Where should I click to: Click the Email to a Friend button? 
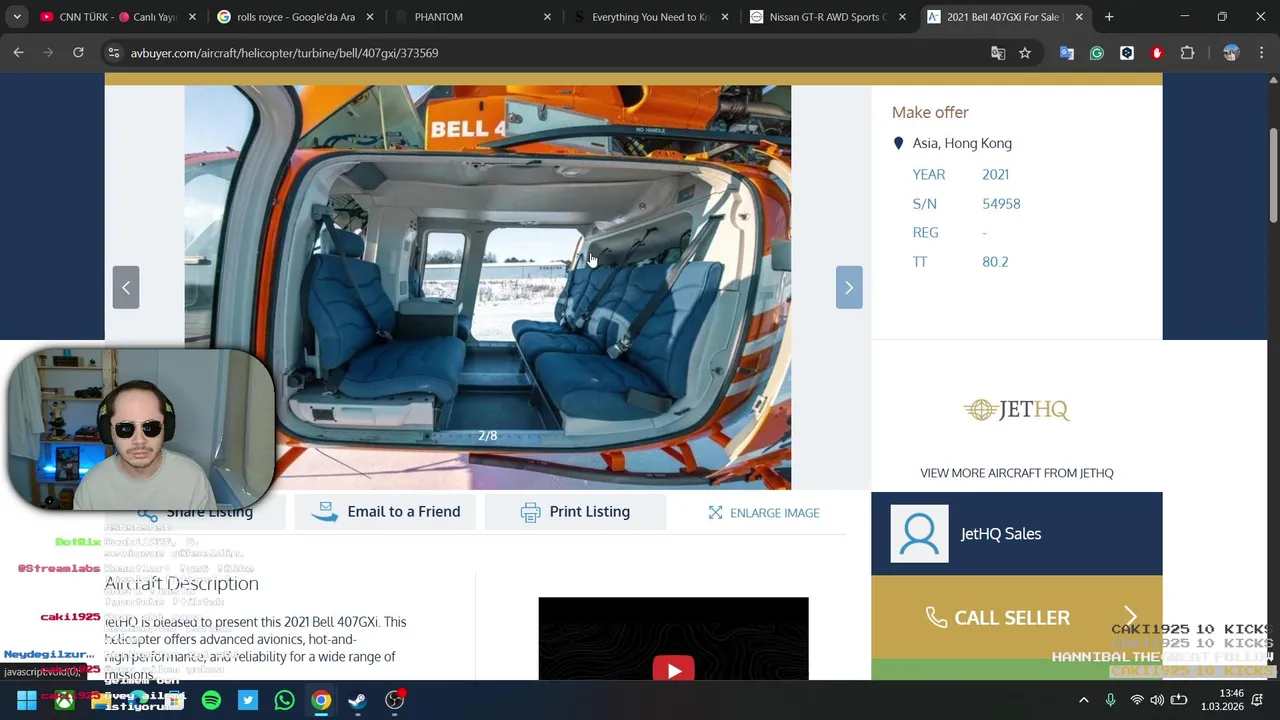(385, 512)
